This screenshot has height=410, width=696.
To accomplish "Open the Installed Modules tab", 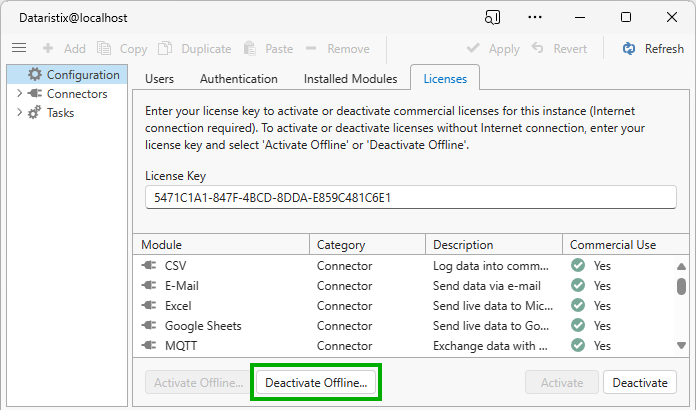I will (350, 78).
